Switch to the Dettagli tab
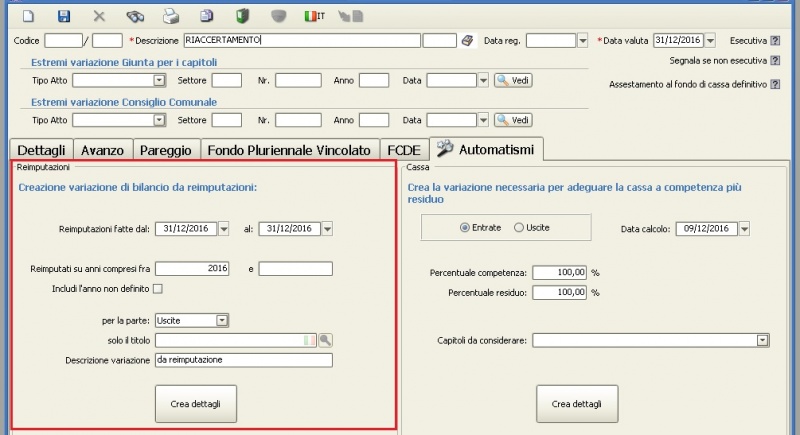This screenshot has height=435, width=800. pyautogui.click(x=41, y=150)
